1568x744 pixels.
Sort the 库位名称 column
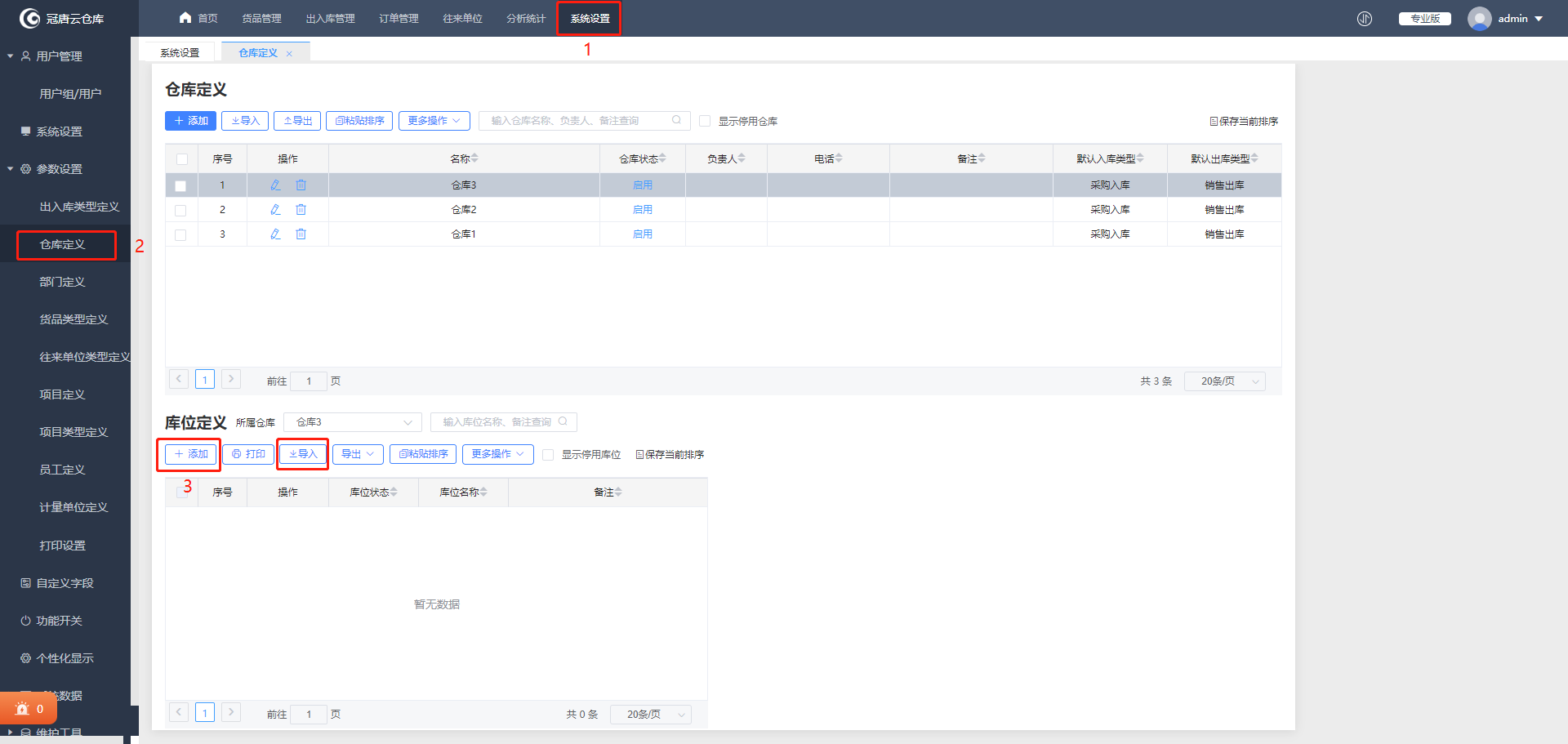click(x=483, y=492)
